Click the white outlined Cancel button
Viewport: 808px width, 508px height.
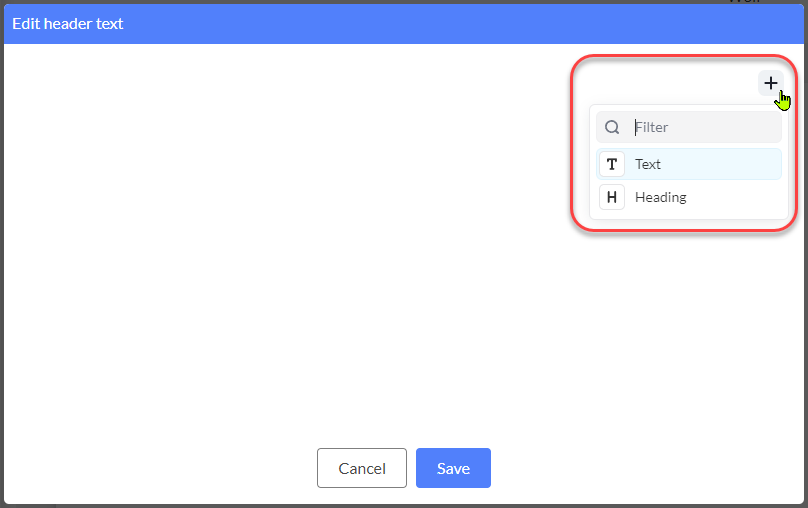(x=362, y=468)
